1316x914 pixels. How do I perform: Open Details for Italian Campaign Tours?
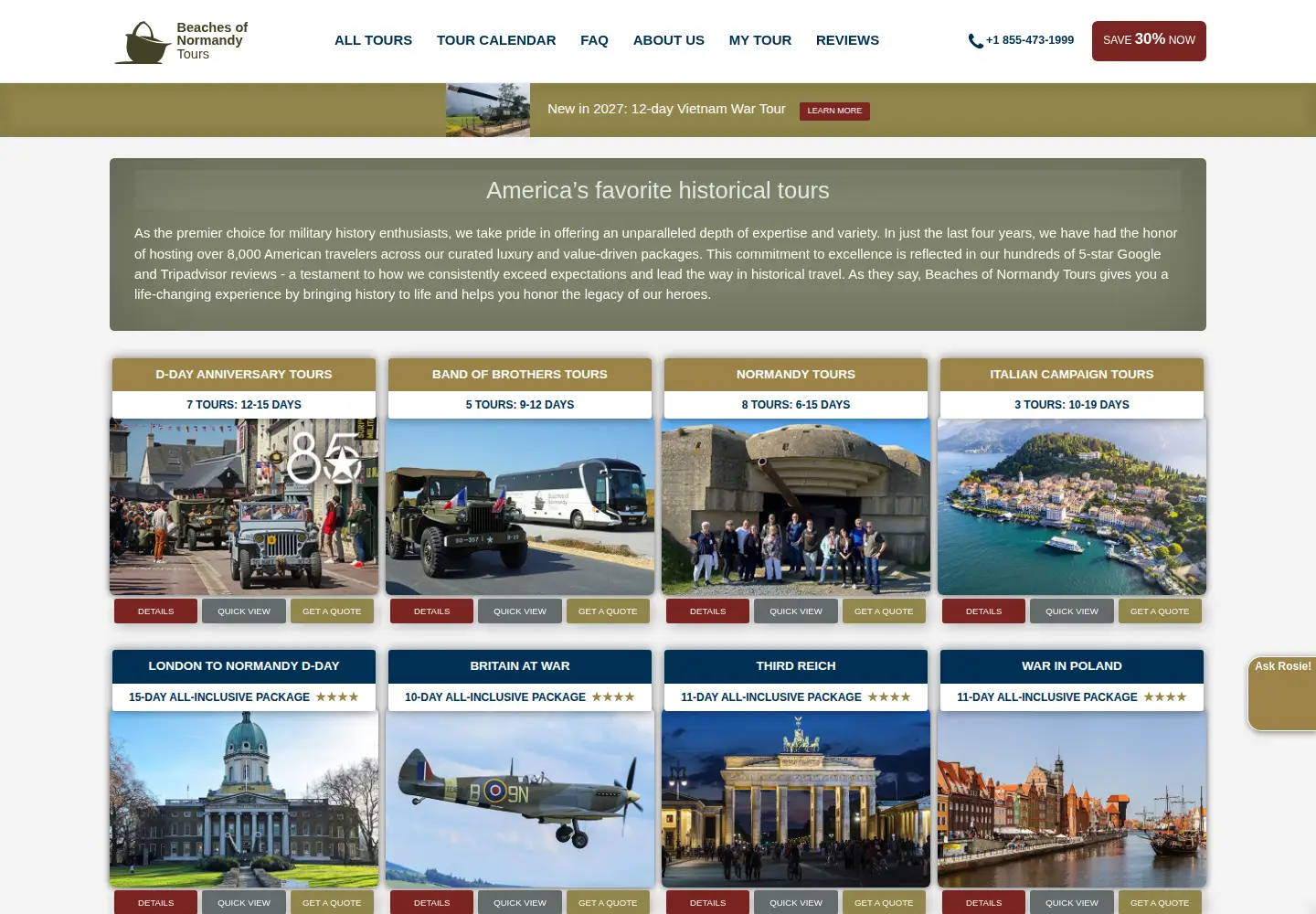(983, 611)
